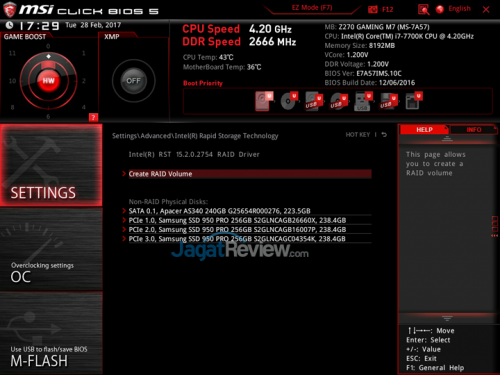Toggle the Game Boost HW knob
The height and width of the screenshot is (375, 500).
point(48,81)
